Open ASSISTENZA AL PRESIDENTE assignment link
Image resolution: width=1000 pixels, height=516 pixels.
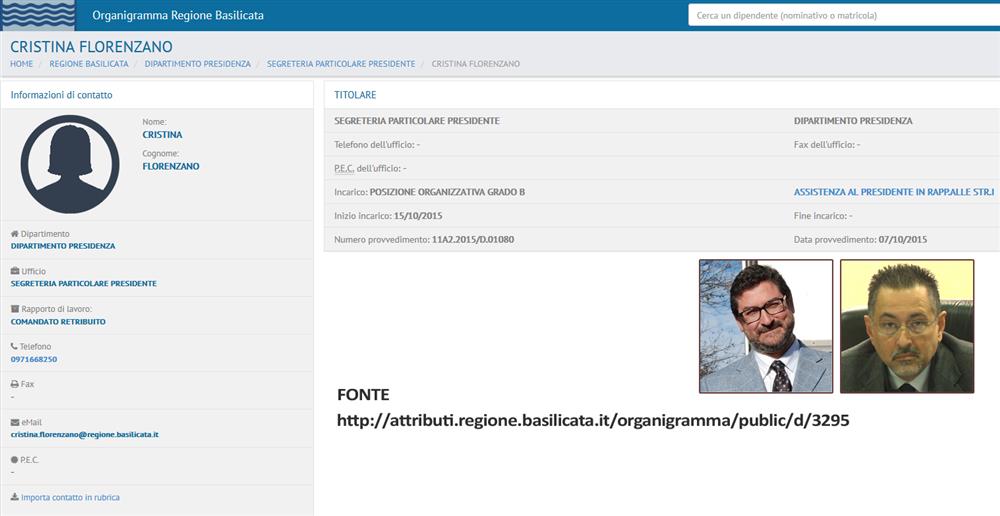[893, 191]
